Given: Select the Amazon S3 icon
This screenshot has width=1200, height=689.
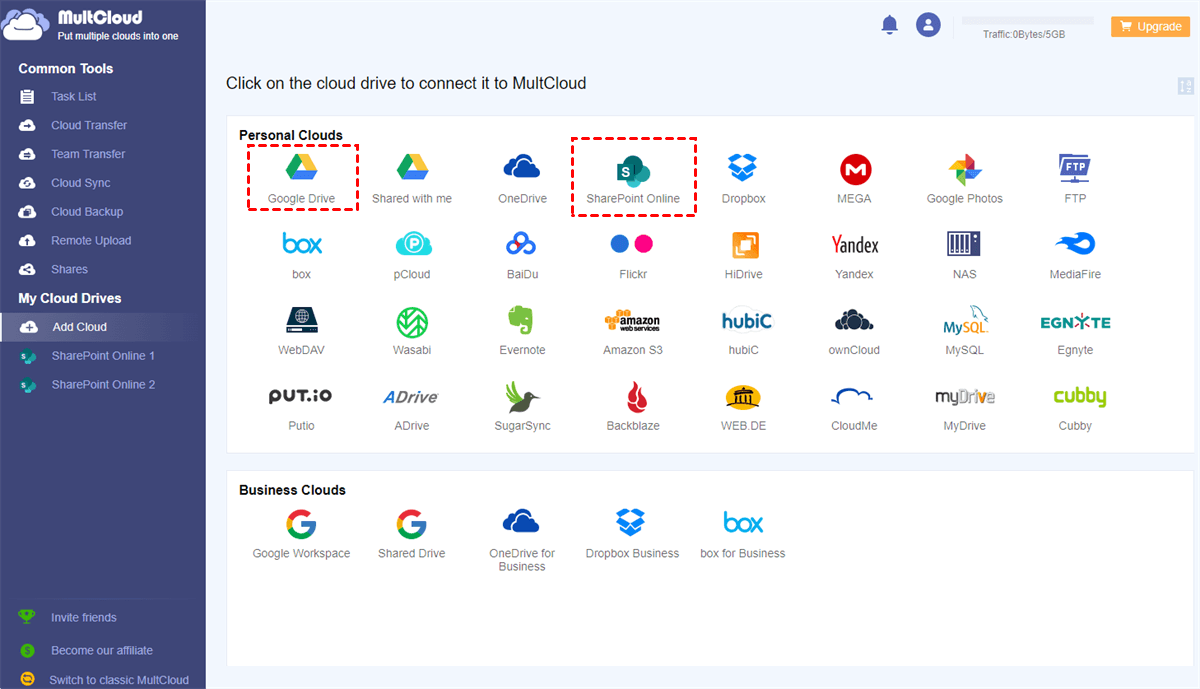Looking at the screenshot, I should coord(632,330).
